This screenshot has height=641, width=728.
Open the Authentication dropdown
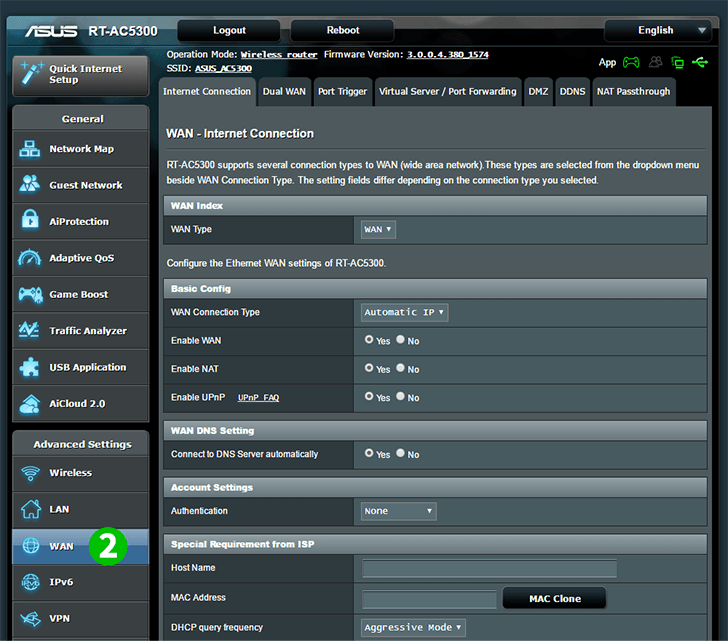click(398, 511)
